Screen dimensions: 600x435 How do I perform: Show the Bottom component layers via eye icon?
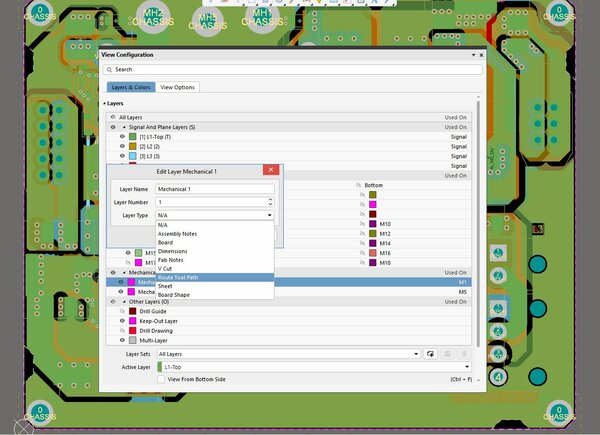(x=359, y=185)
